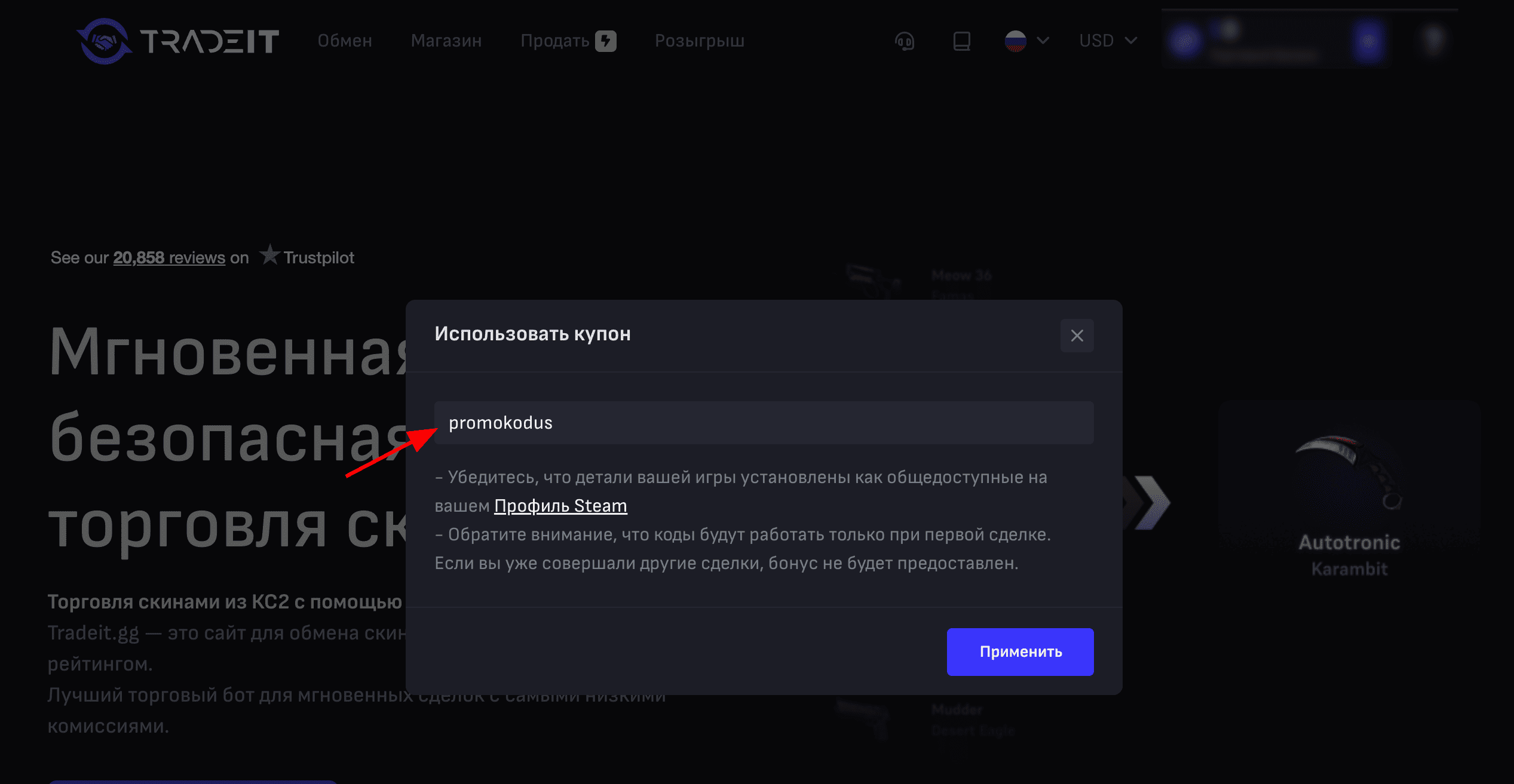Go to the Магазин page
This screenshot has width=1514, height=784.
[x=446, y=41]
